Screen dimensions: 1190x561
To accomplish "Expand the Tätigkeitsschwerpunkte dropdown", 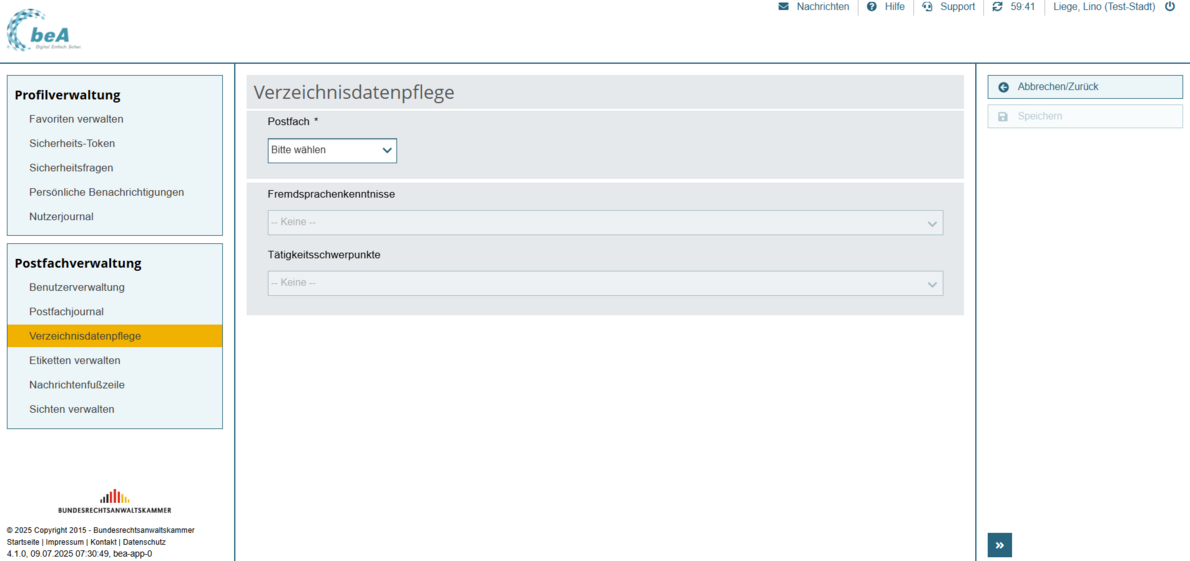I will coord(605,284).
